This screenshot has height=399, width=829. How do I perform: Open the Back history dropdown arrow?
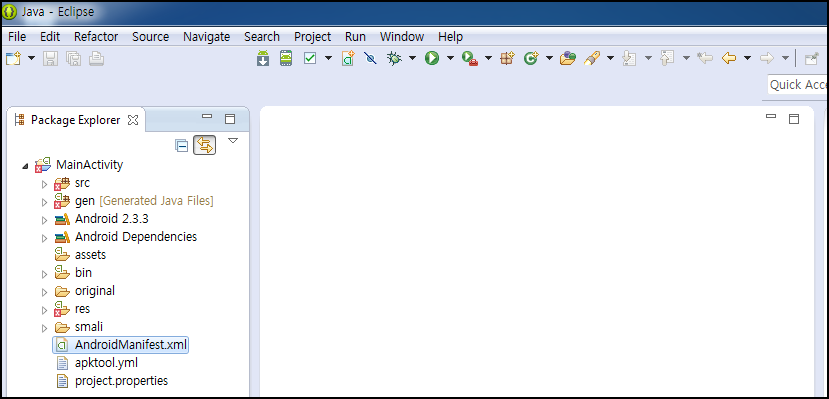pyautogui.click(x=747, y=58)
